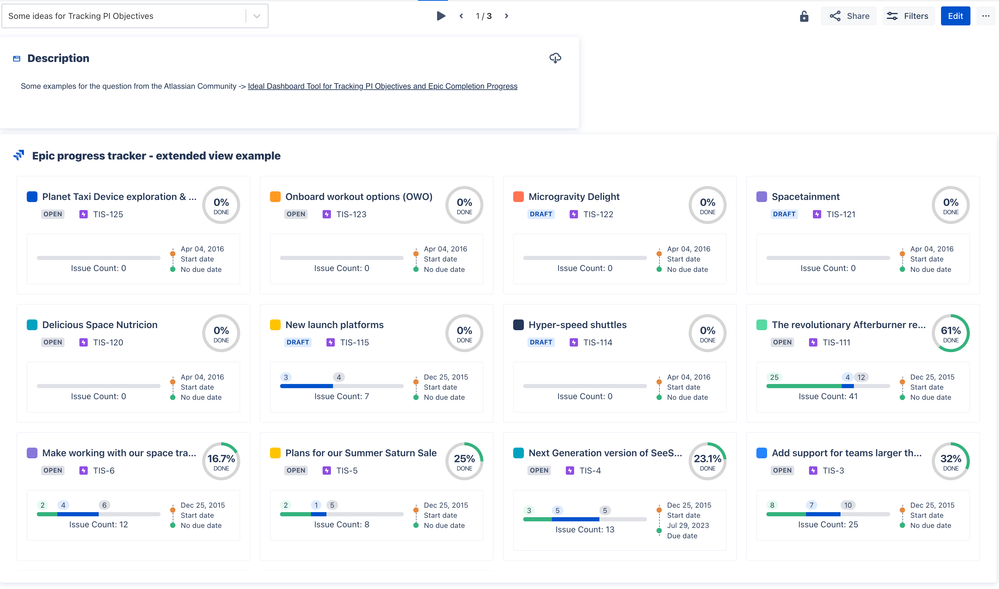999x589 pixels.
Task: Click the cloud download icon in Description
Action: (556, 58)
